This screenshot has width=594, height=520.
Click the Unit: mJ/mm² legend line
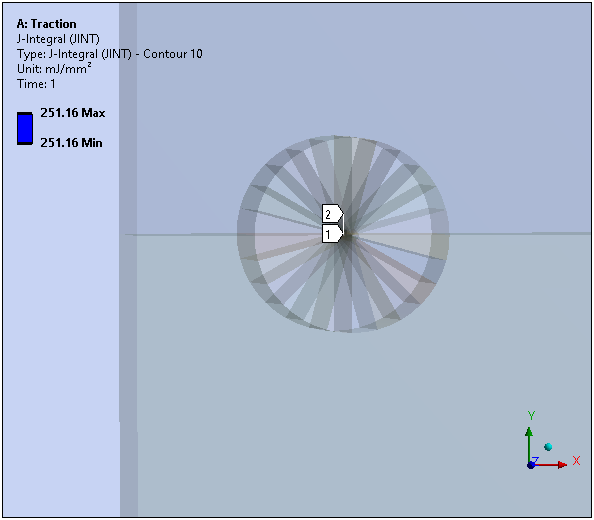coord(54,69)
